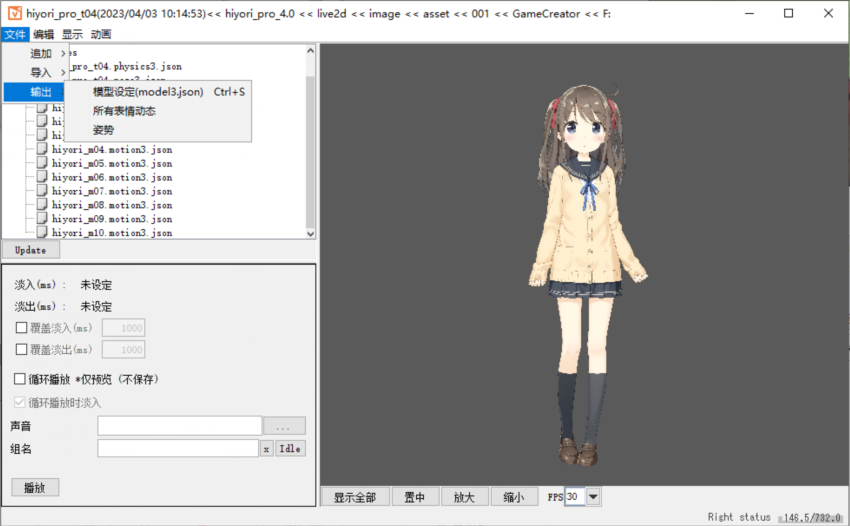Choose 模型设定(model3.json) export option

click(x=158, y=92)
